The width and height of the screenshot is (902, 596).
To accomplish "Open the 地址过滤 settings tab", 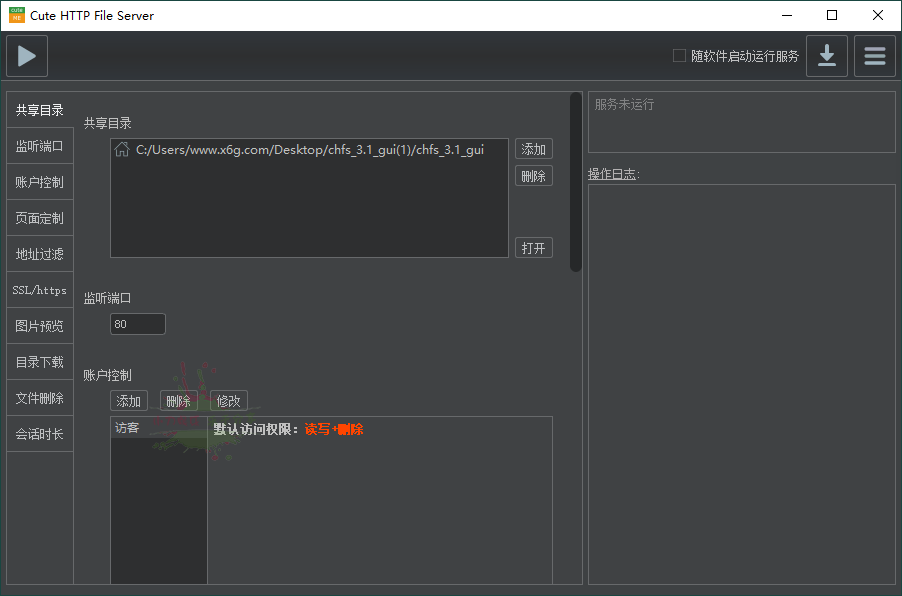I will 39,253.
